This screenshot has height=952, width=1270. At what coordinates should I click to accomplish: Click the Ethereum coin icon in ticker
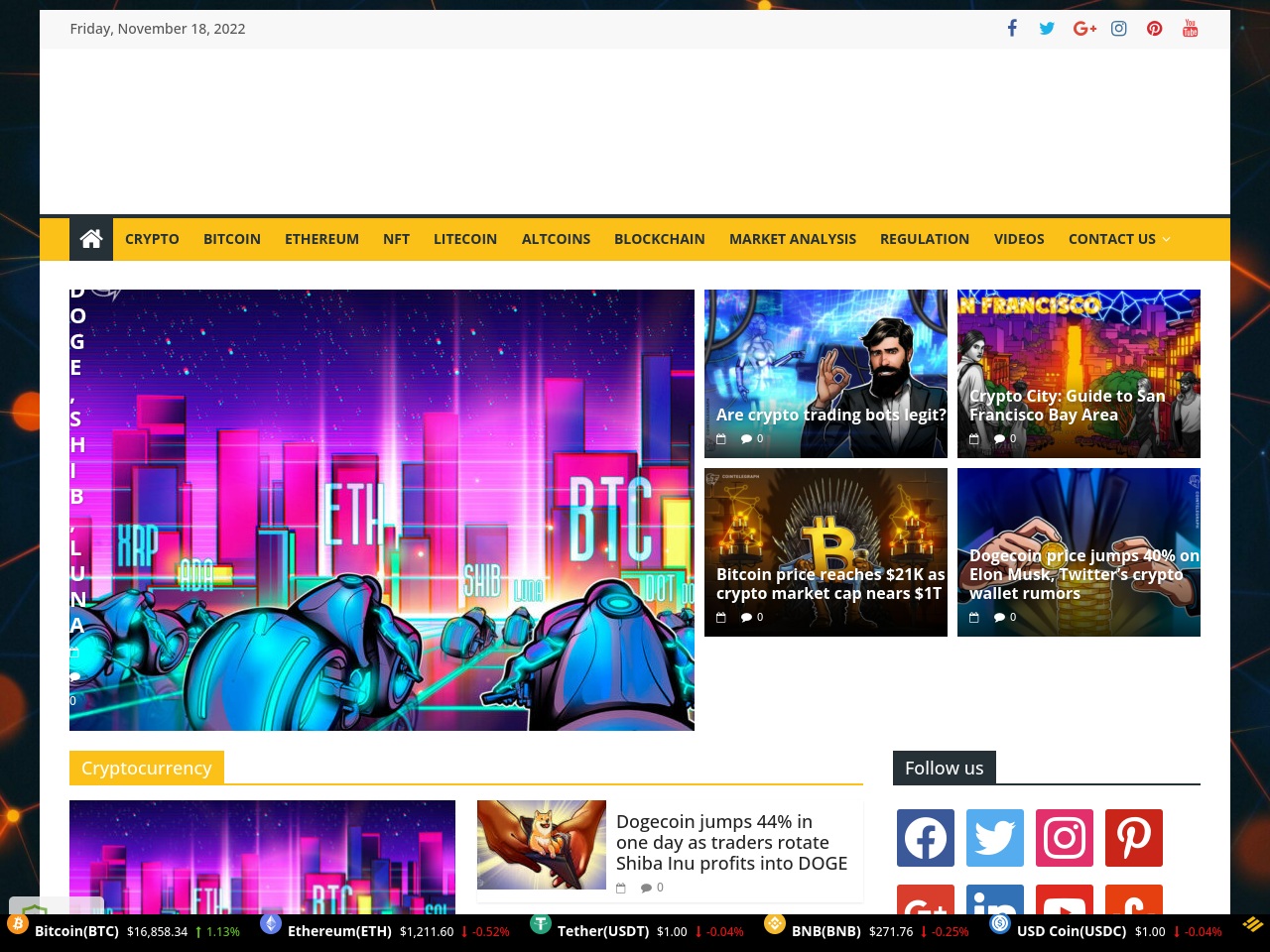click(x=271, y=924)
